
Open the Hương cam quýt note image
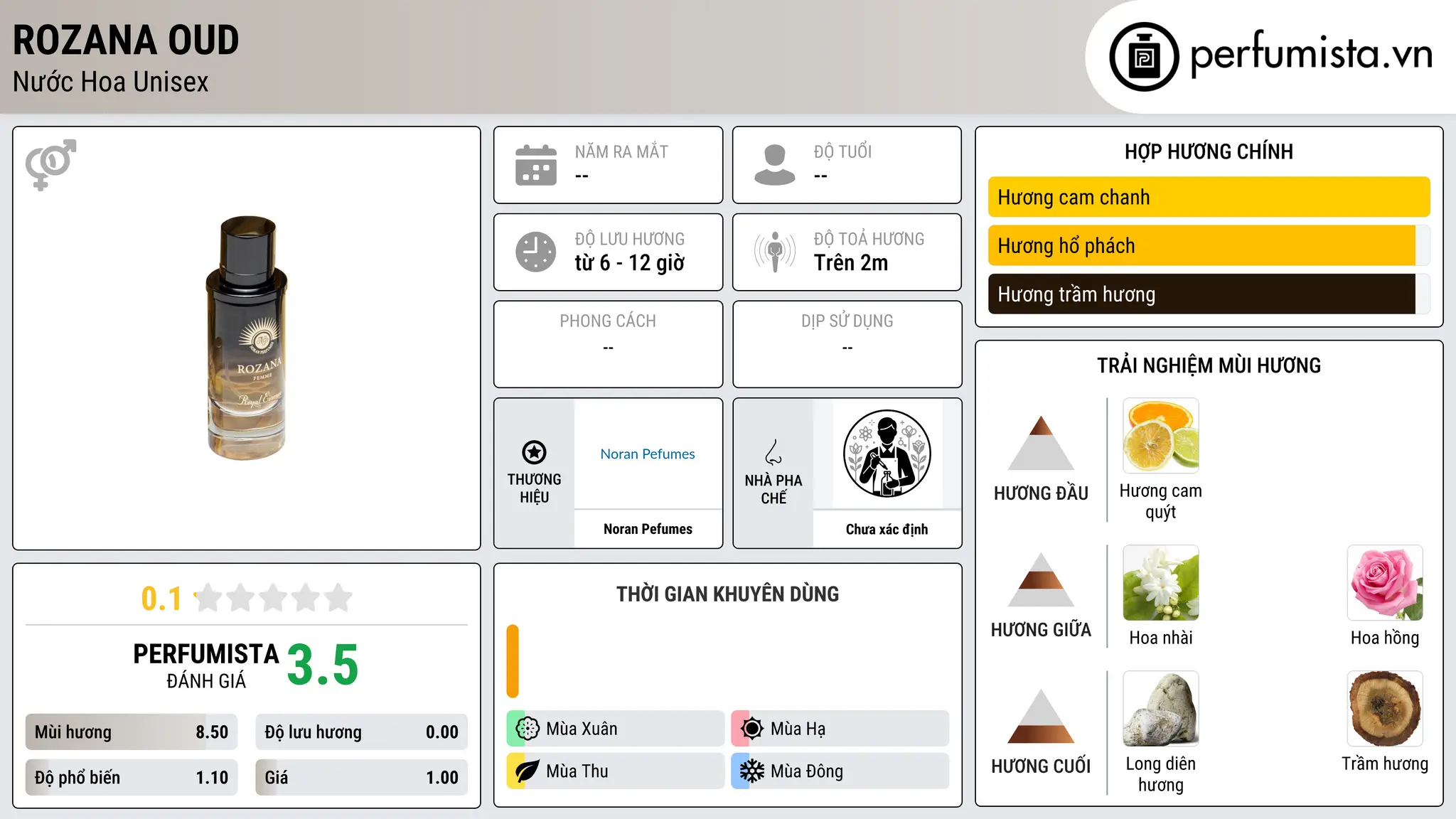click(x=1161, y=436)
